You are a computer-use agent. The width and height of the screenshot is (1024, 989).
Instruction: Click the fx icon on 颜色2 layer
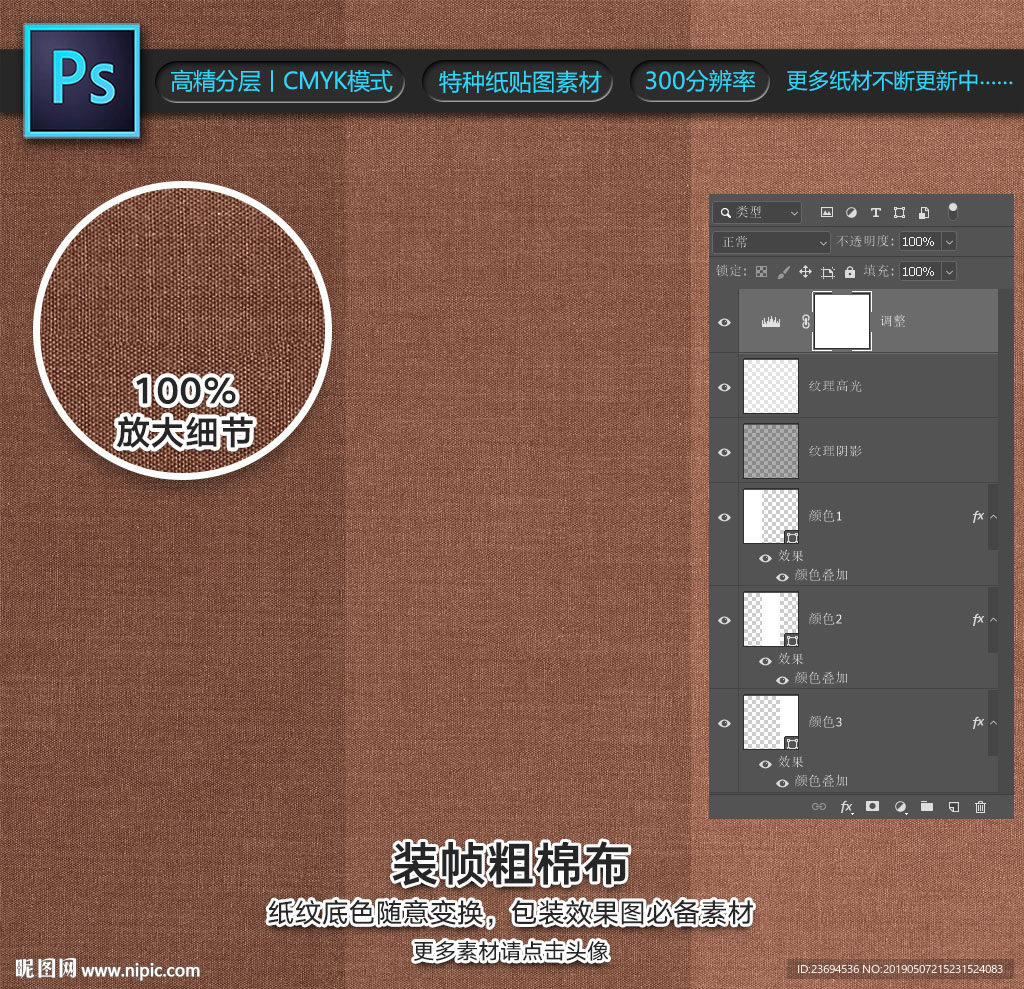click(978, 619)
